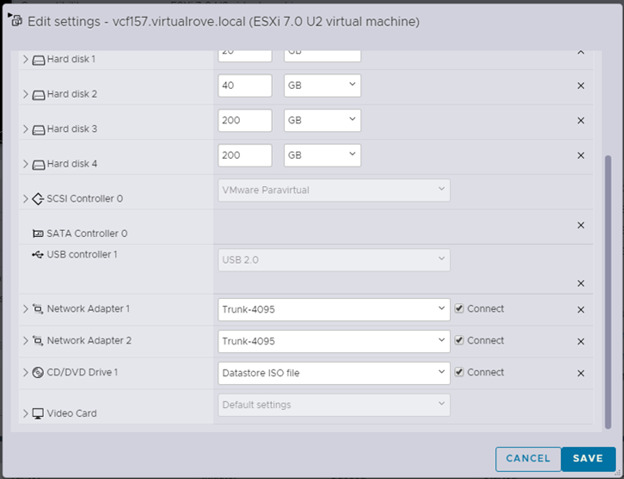Delete Hard disk 4 using the X icon
The image size is (624, 479).
pyautogui.click(x=580, y=155)
